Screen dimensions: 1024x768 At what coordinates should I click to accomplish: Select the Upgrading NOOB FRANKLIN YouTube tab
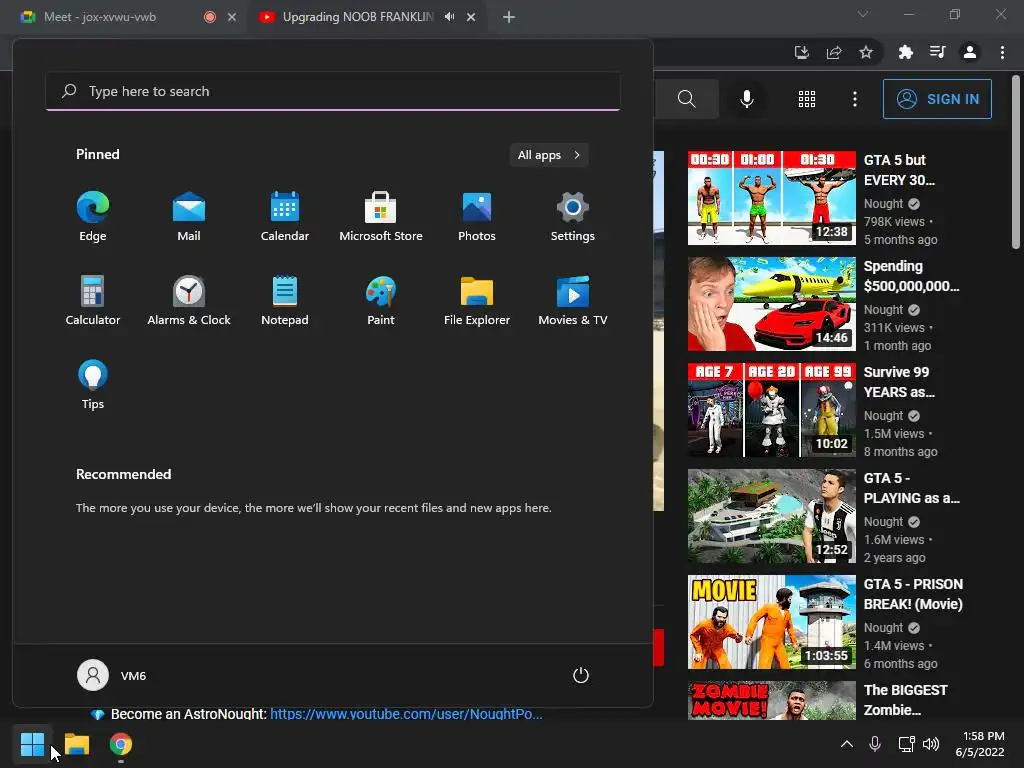click(357, 17)
